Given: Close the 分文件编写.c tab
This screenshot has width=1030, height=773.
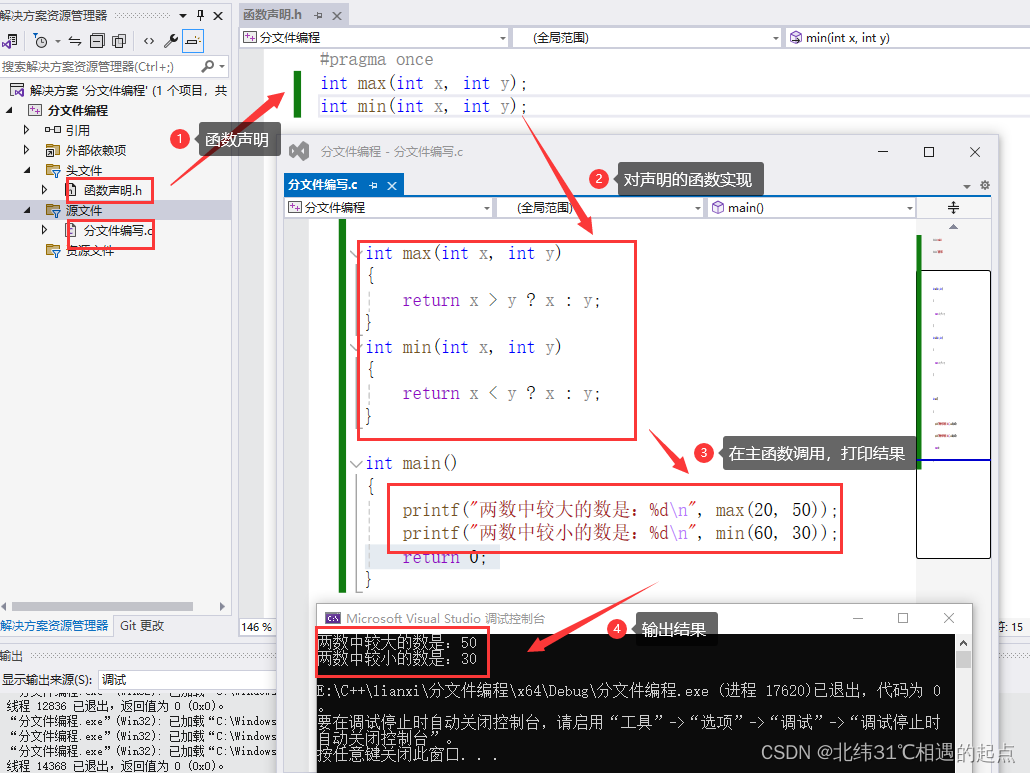Looking at the screenshot, I should click(x=392, y=186).
